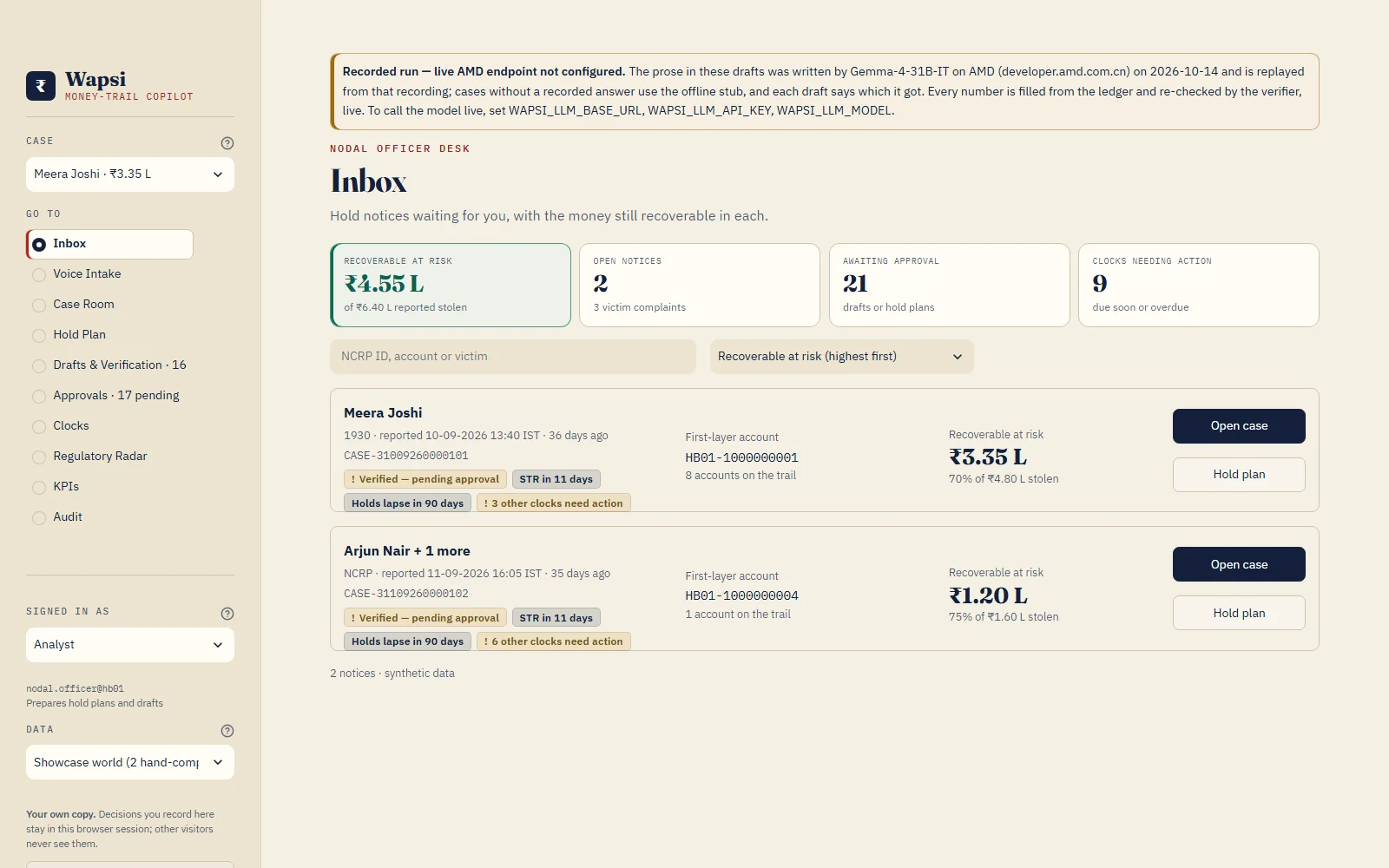Click the help icon next to Data
The width and height of the screenshot is (1389, 868).
227,731
